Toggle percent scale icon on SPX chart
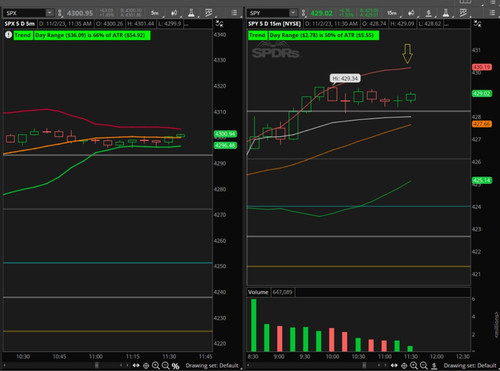Viewport: 500px width, 371px height. 176,366
